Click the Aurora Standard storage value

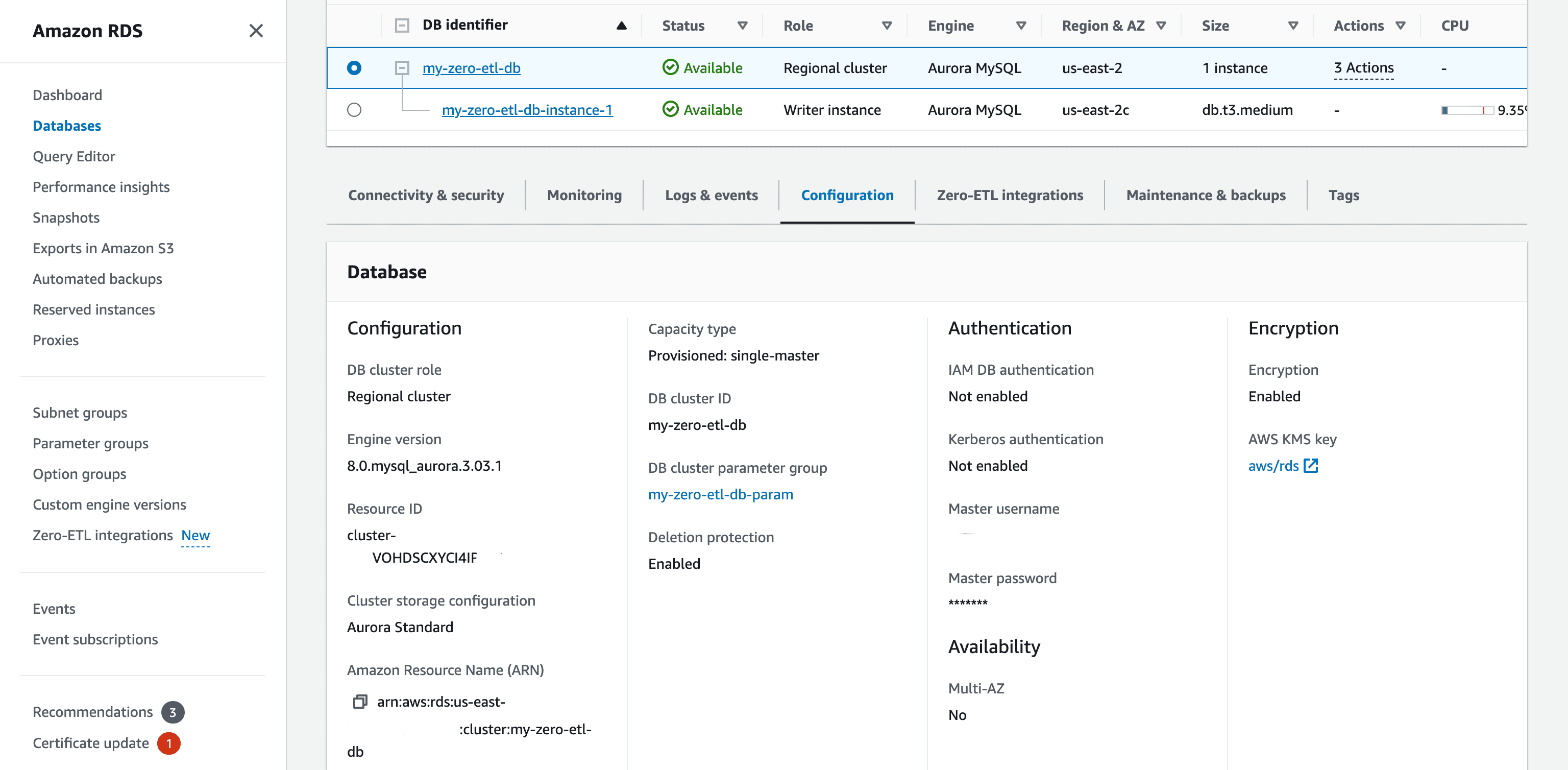click(x=400, y=627)
